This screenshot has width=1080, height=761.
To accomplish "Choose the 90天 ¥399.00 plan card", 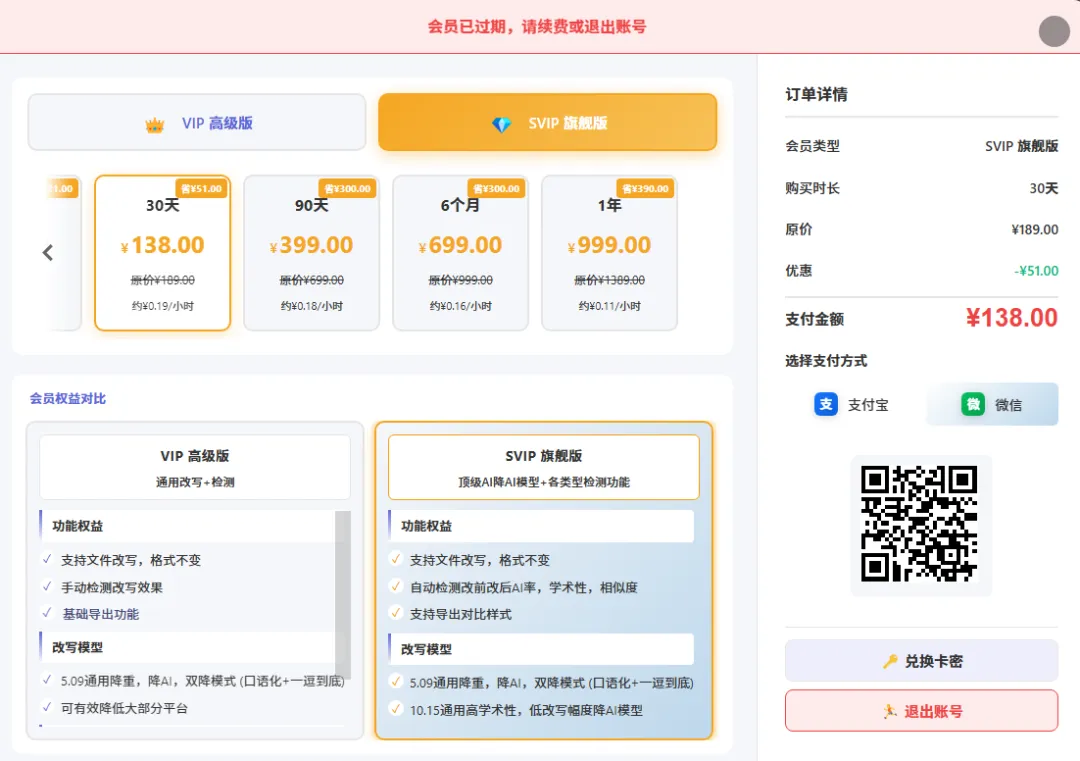I will (311, 253).
